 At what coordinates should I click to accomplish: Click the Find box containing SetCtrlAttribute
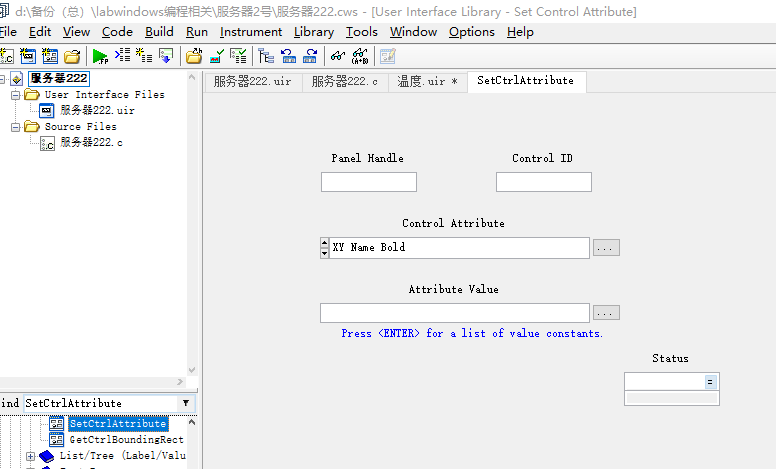(x=100, y=403)
